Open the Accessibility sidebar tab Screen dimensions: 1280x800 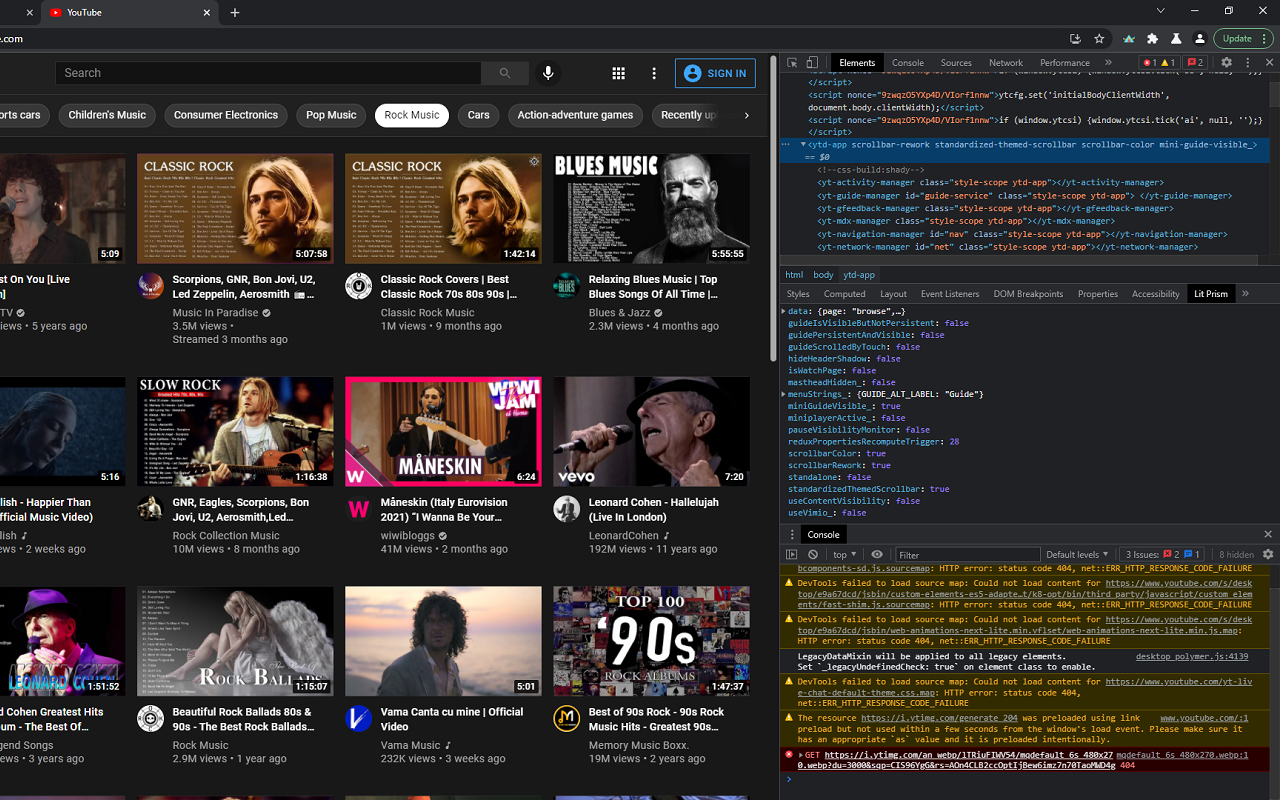(1156, 294)
